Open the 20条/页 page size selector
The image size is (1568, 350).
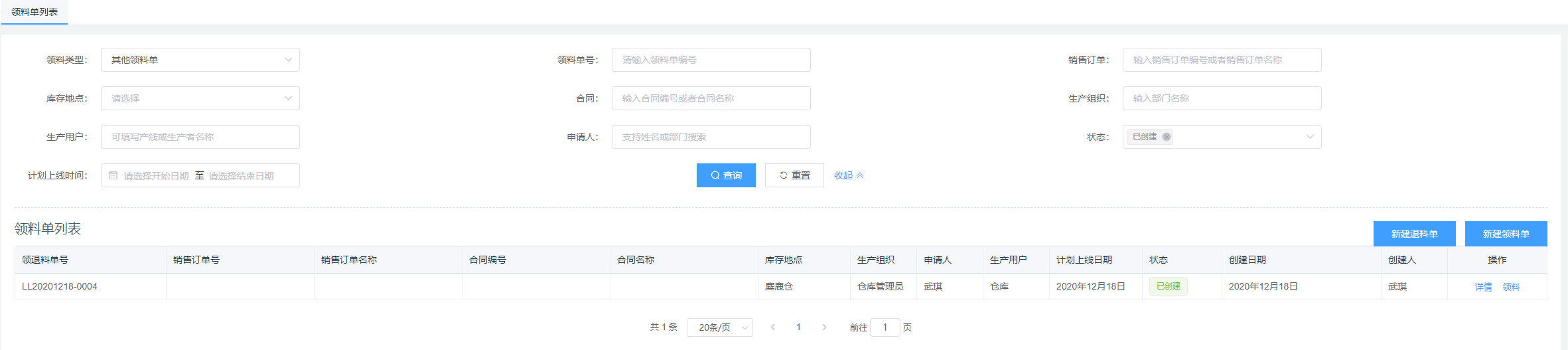point(719,327)
